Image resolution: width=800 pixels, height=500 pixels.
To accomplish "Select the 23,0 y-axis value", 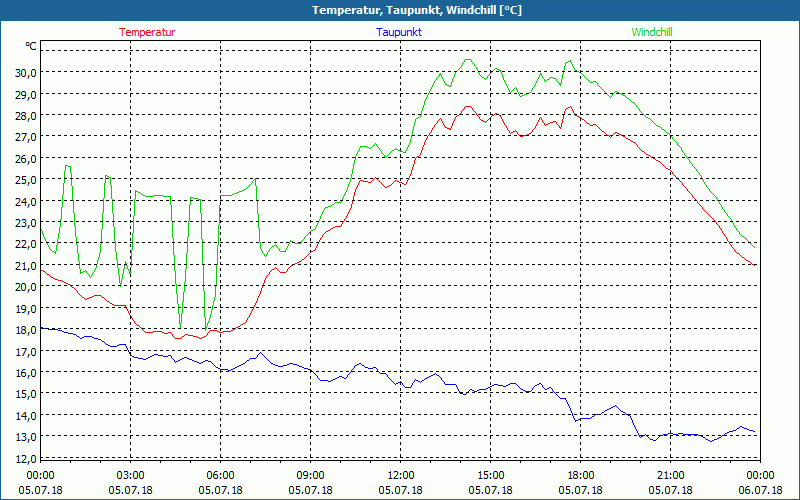I will click(26, 223).
